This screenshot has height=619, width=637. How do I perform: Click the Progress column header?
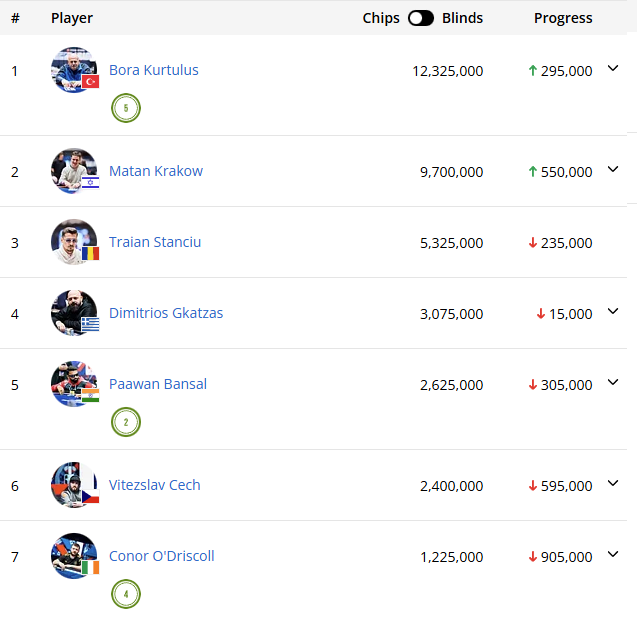[563, 18]
